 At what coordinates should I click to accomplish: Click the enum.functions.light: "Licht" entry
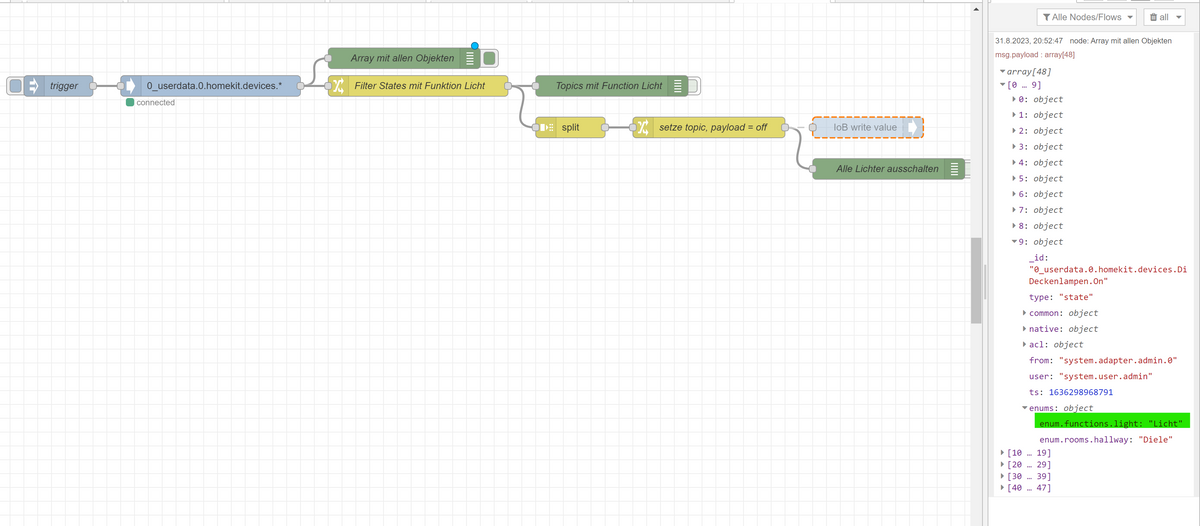1112,424
